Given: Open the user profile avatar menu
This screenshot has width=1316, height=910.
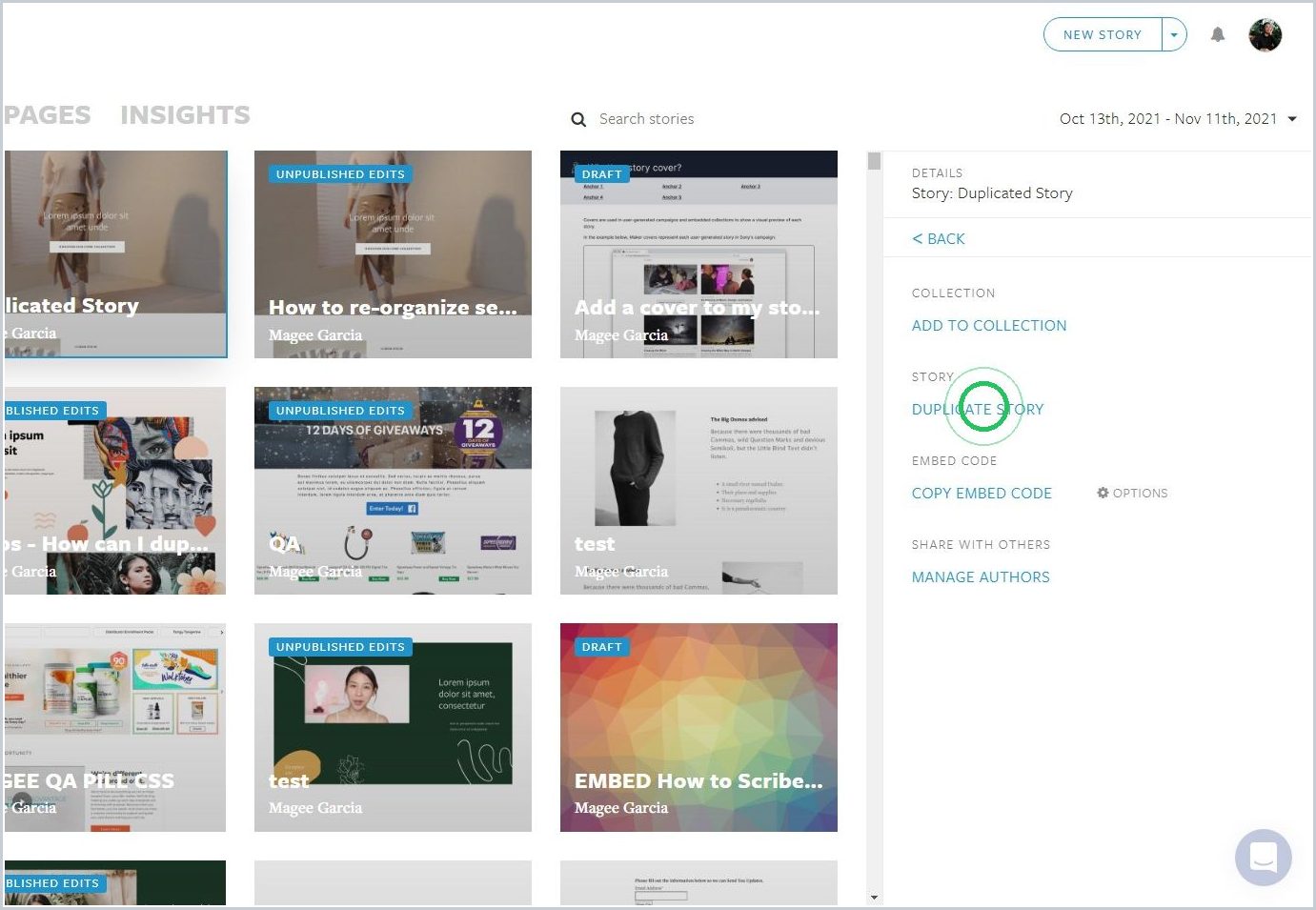Looking at the screenshot, I should (x=1265, y=35).
